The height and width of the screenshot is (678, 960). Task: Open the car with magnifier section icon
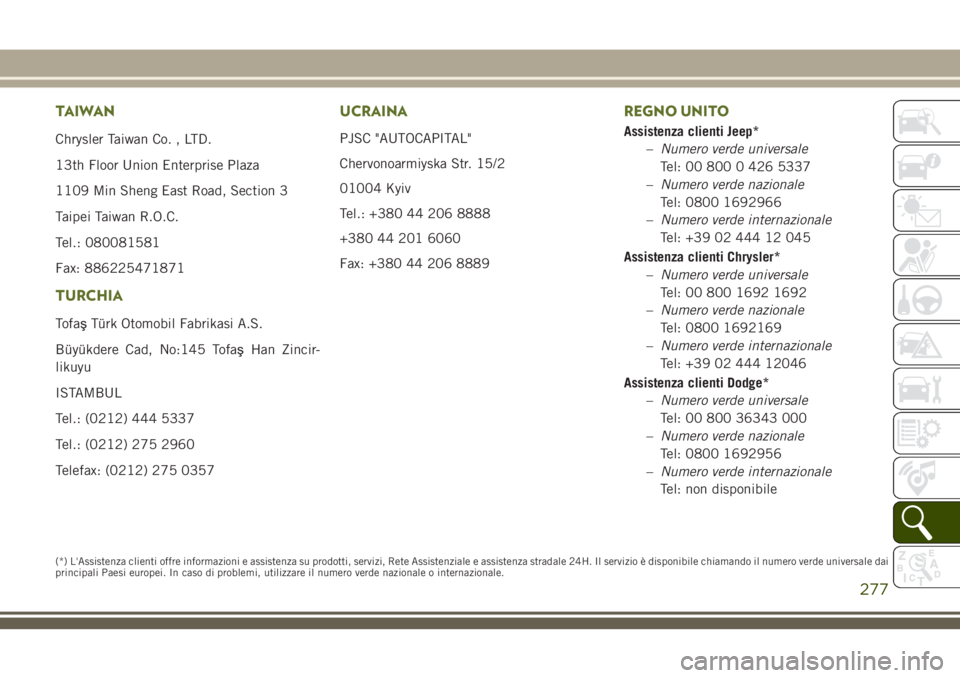pos(926,121)
